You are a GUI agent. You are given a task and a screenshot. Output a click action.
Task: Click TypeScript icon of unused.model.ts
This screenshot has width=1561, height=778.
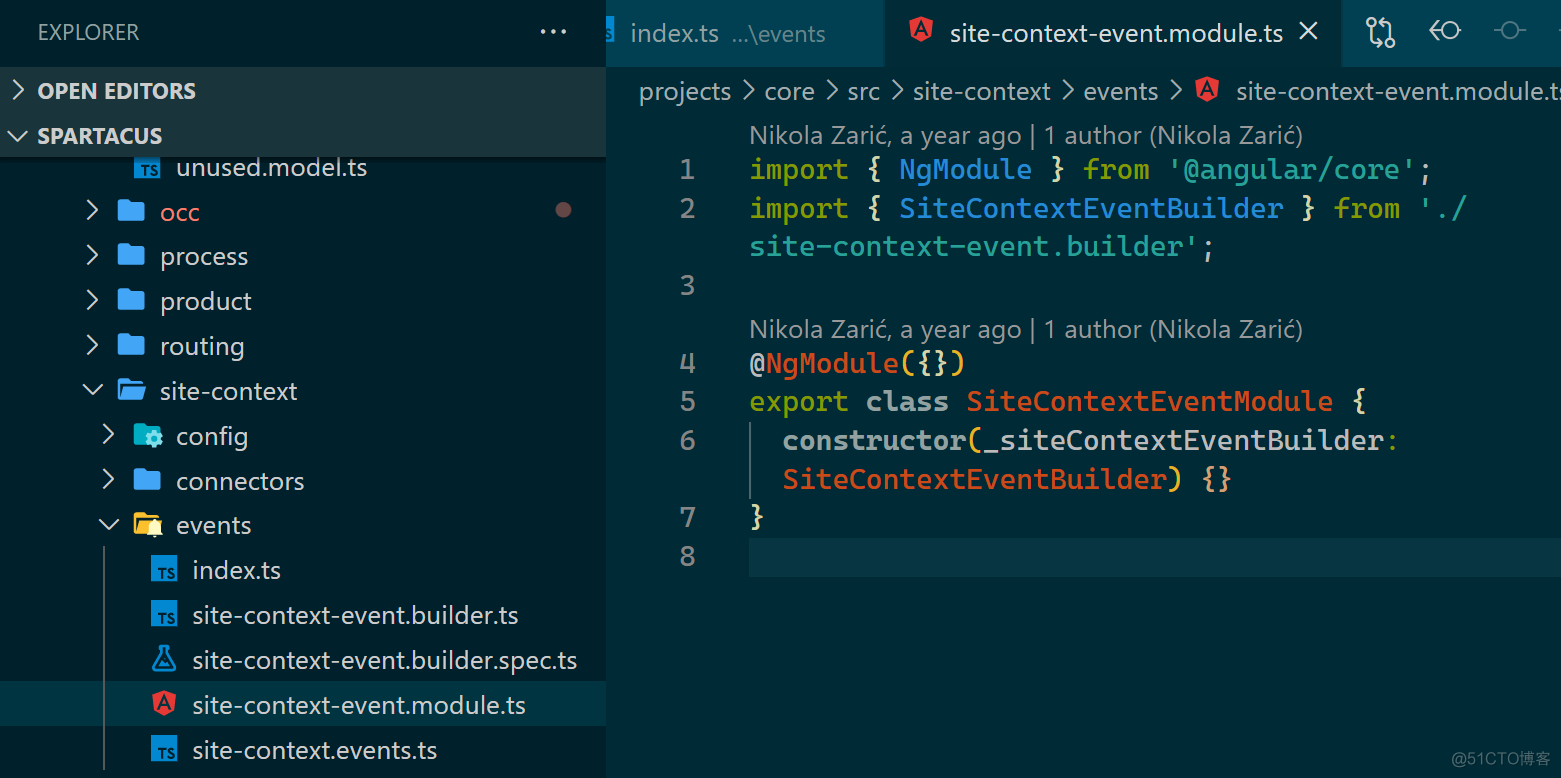(147, 168)
